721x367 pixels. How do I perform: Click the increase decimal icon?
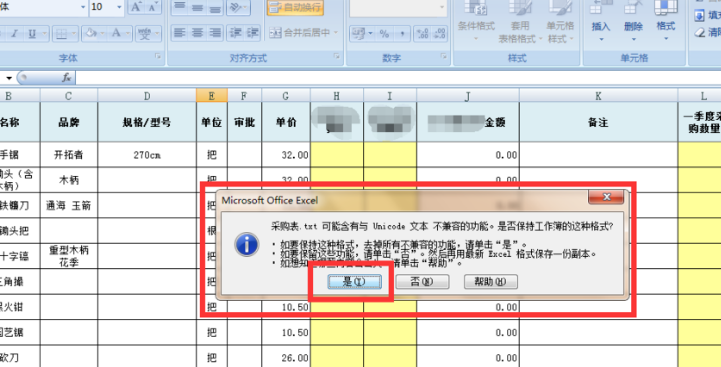click(422, 33)
